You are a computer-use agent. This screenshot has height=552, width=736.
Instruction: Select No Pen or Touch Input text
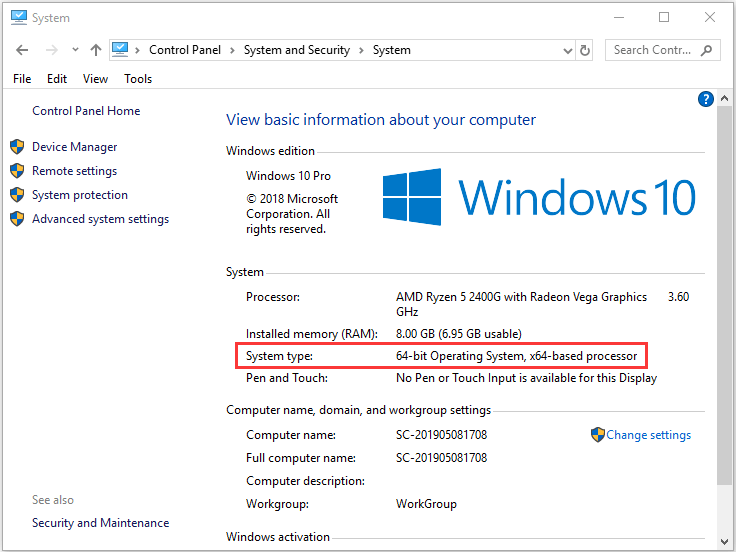point(526,378)
